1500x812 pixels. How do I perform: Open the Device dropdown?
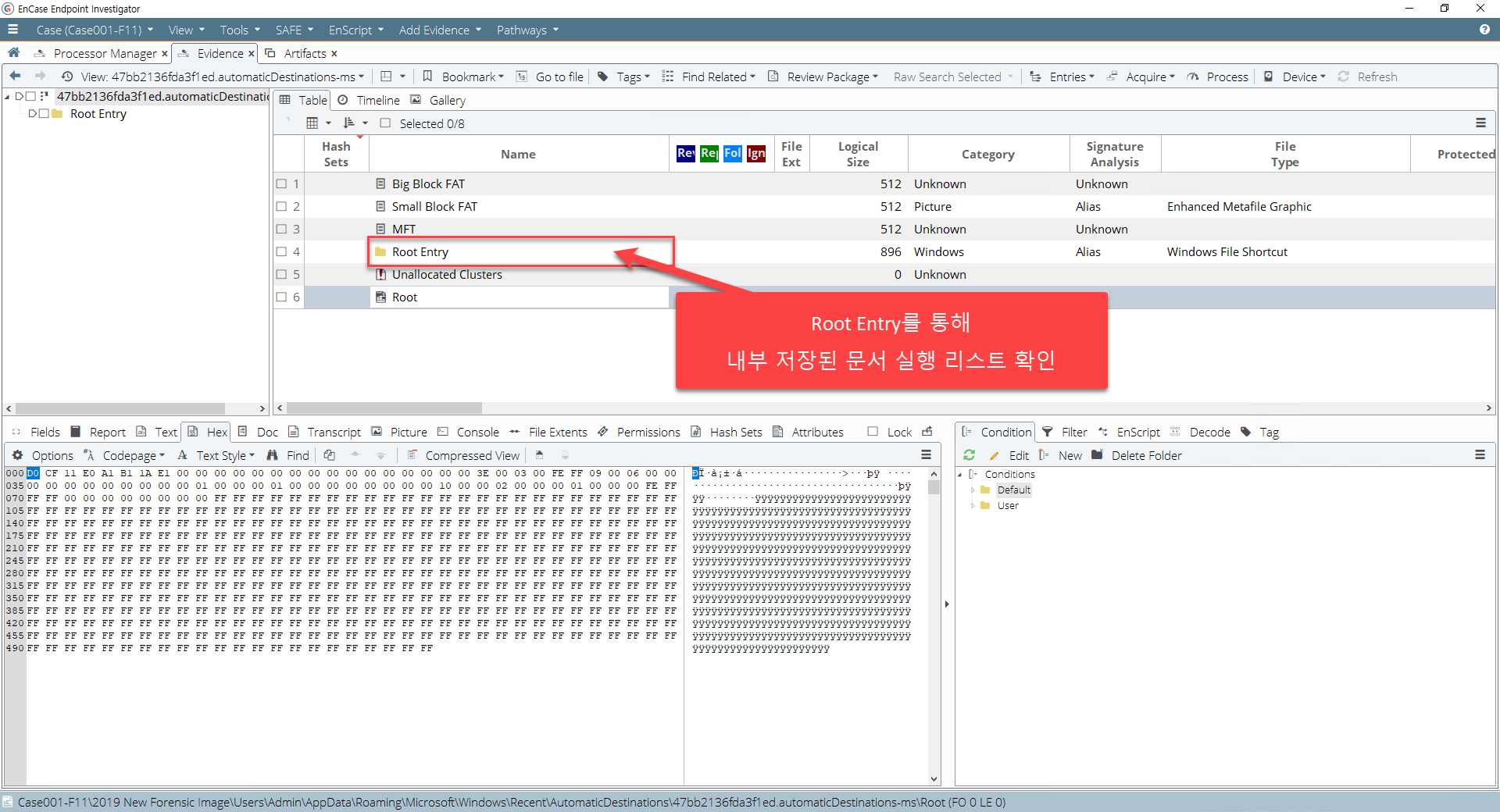pyautogui.click(x=1295, y=77)
